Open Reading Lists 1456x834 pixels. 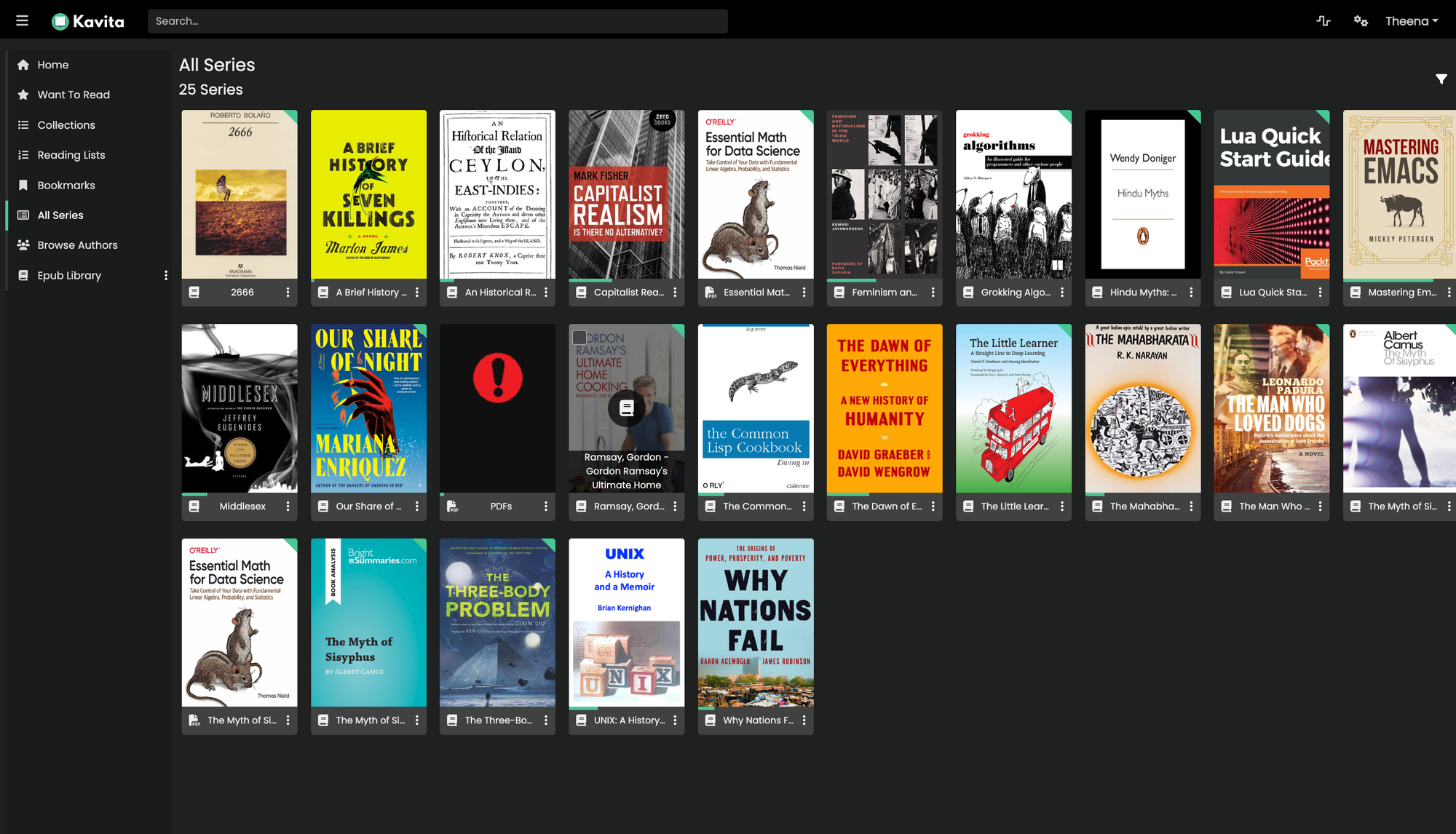point(70,154)
